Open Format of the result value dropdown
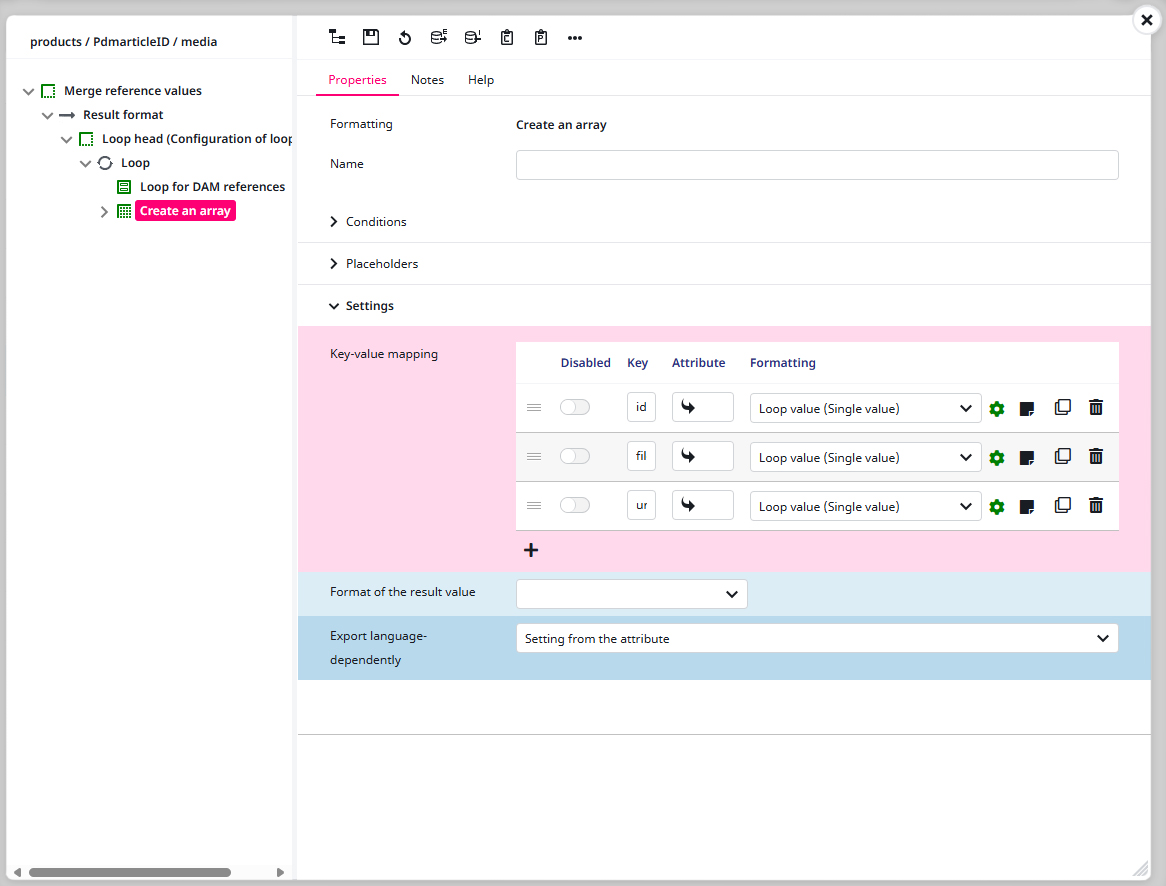Viewport: 1166px width, 886px height. pos(632,594)
